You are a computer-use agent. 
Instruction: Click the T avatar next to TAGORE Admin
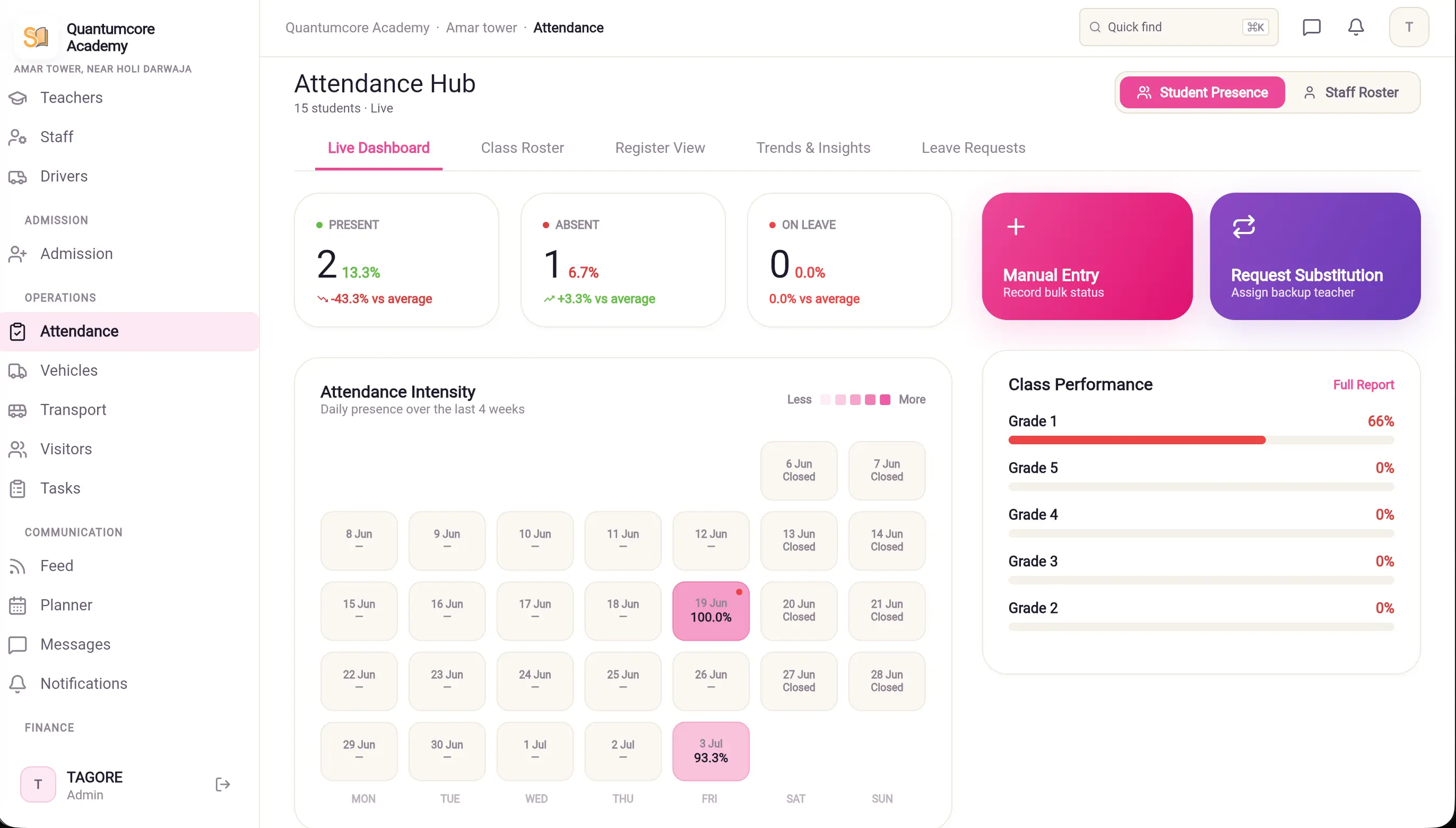pyautogui.click(x=38, y=784)
